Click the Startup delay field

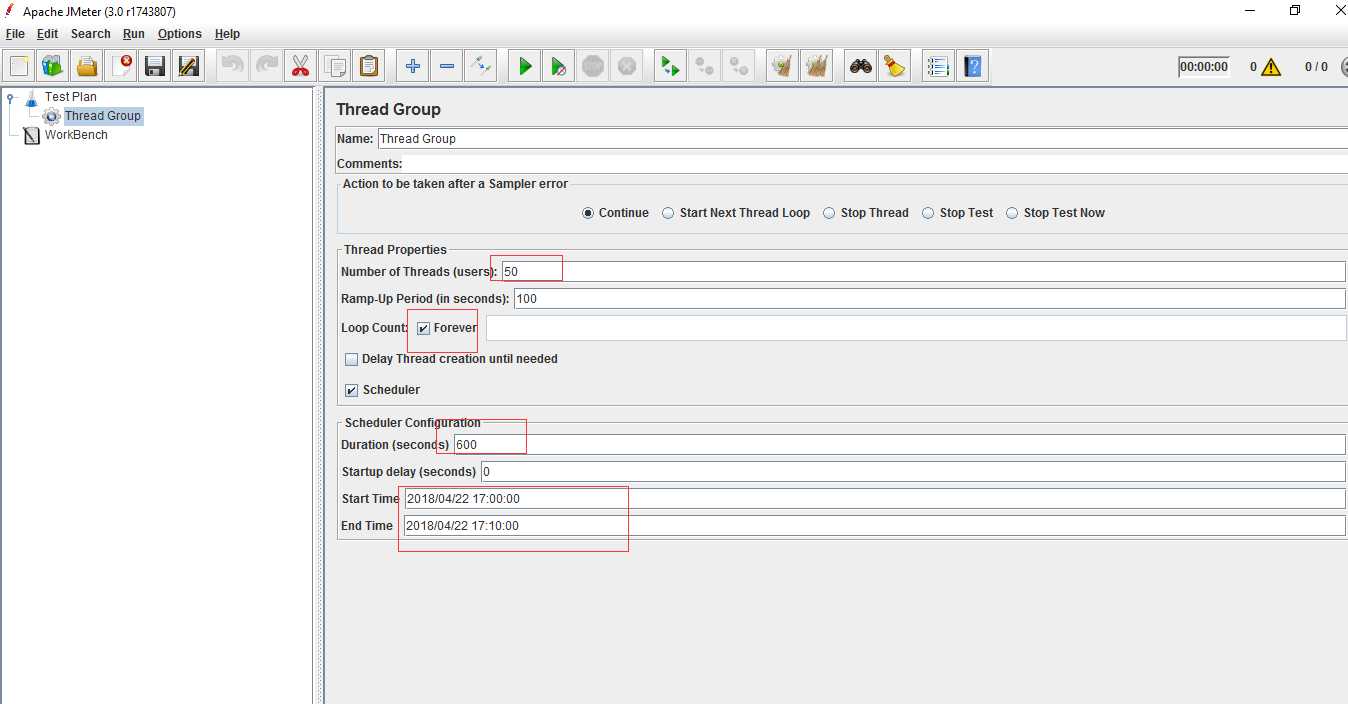point(913,472)
